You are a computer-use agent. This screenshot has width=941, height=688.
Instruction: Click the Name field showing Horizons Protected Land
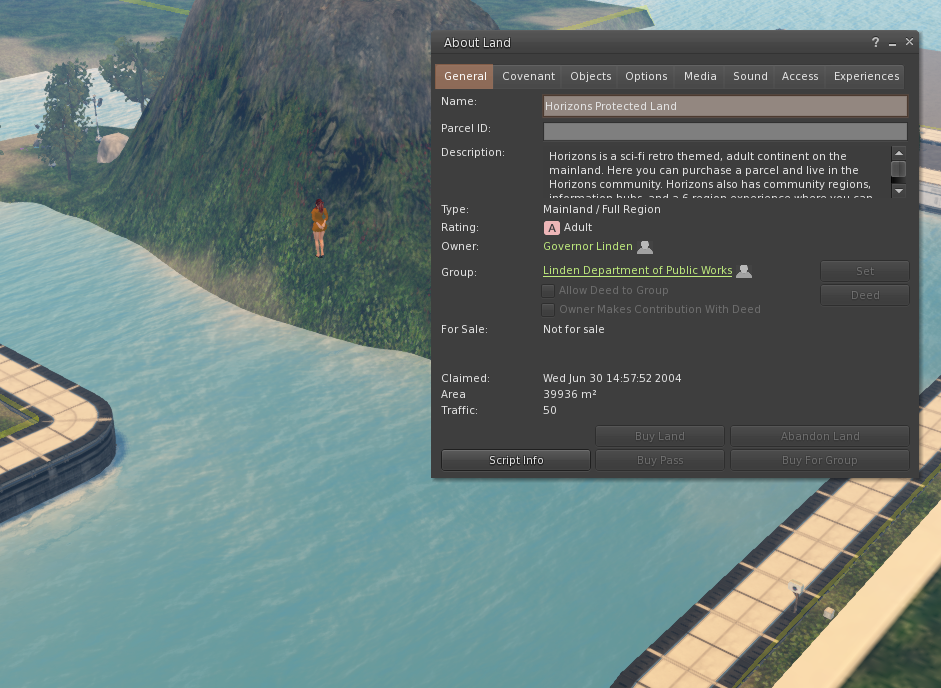(x=724, y=106)
